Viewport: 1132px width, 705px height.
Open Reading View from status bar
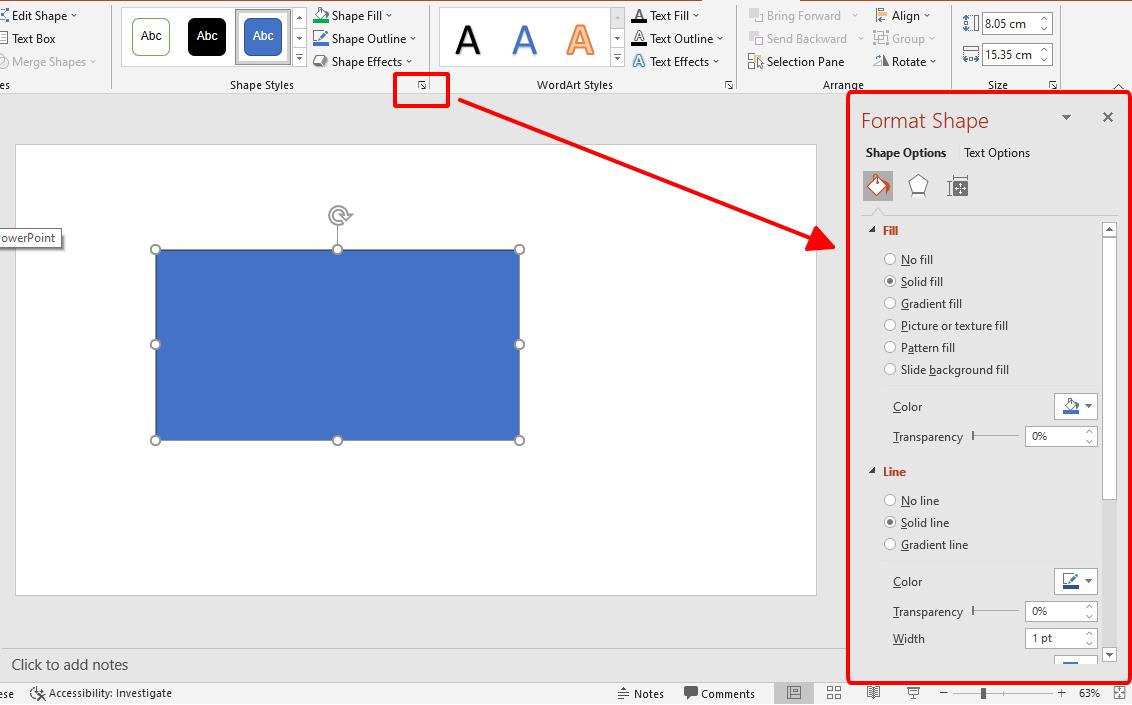873,693
